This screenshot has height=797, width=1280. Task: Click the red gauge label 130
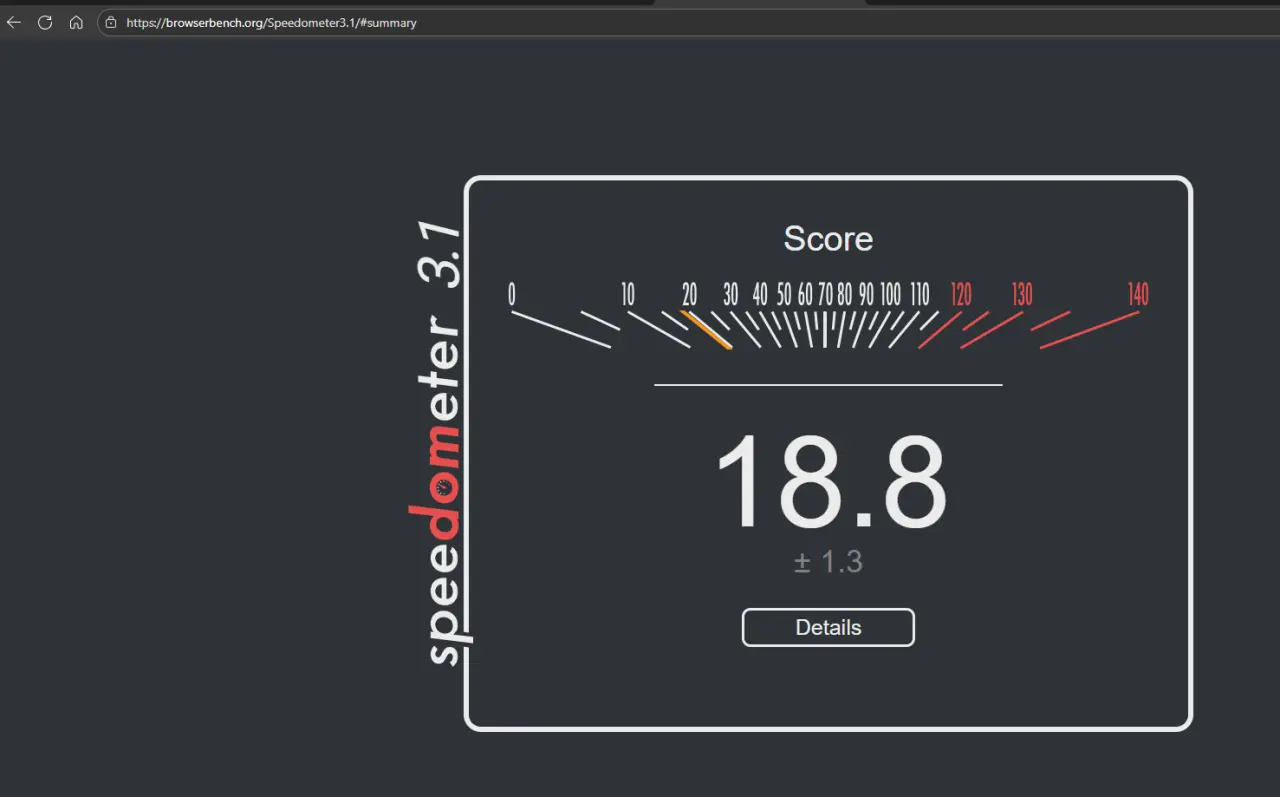(1021, 294)
